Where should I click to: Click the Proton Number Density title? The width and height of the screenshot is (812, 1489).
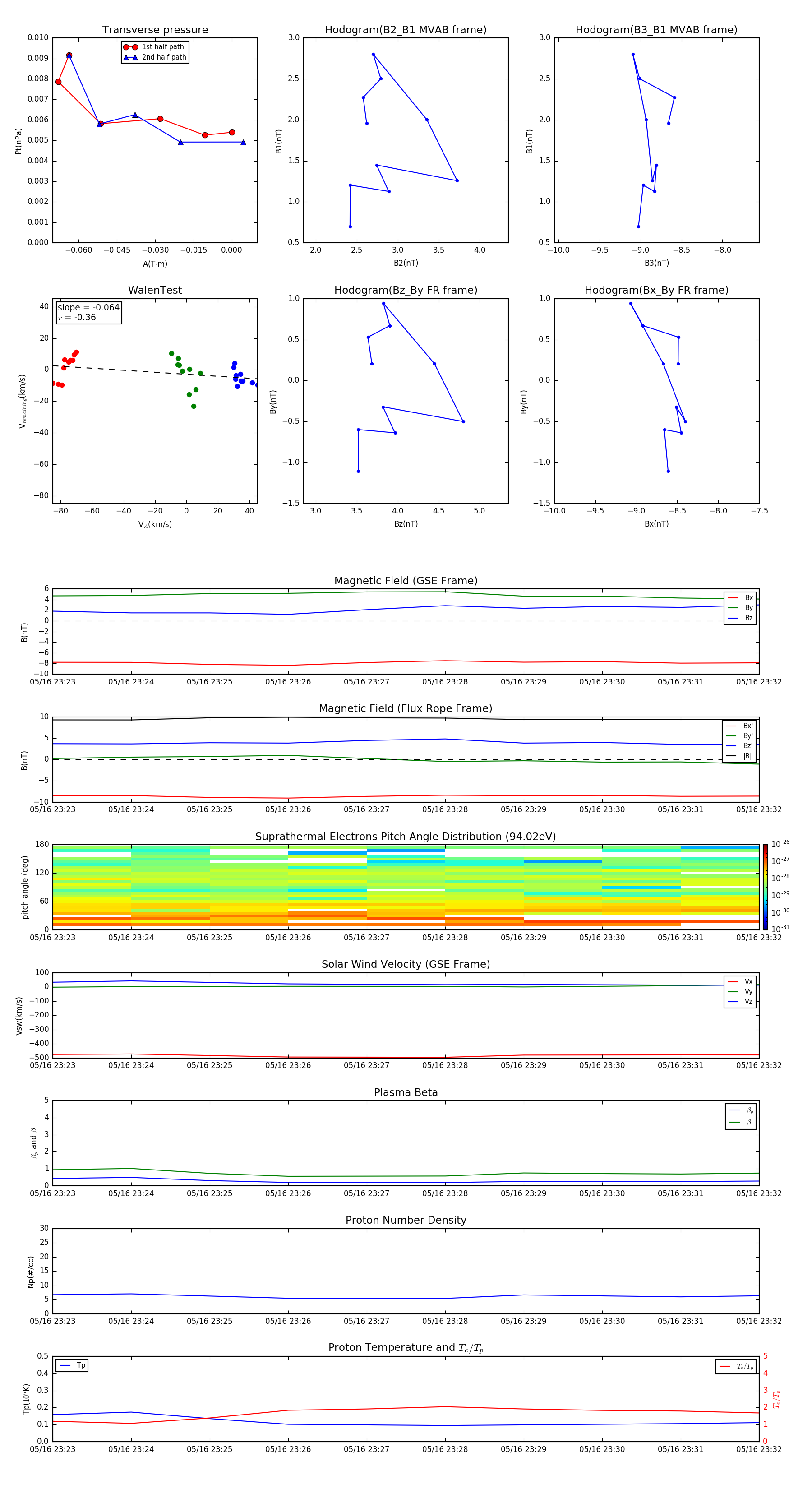click(406, 1220)
